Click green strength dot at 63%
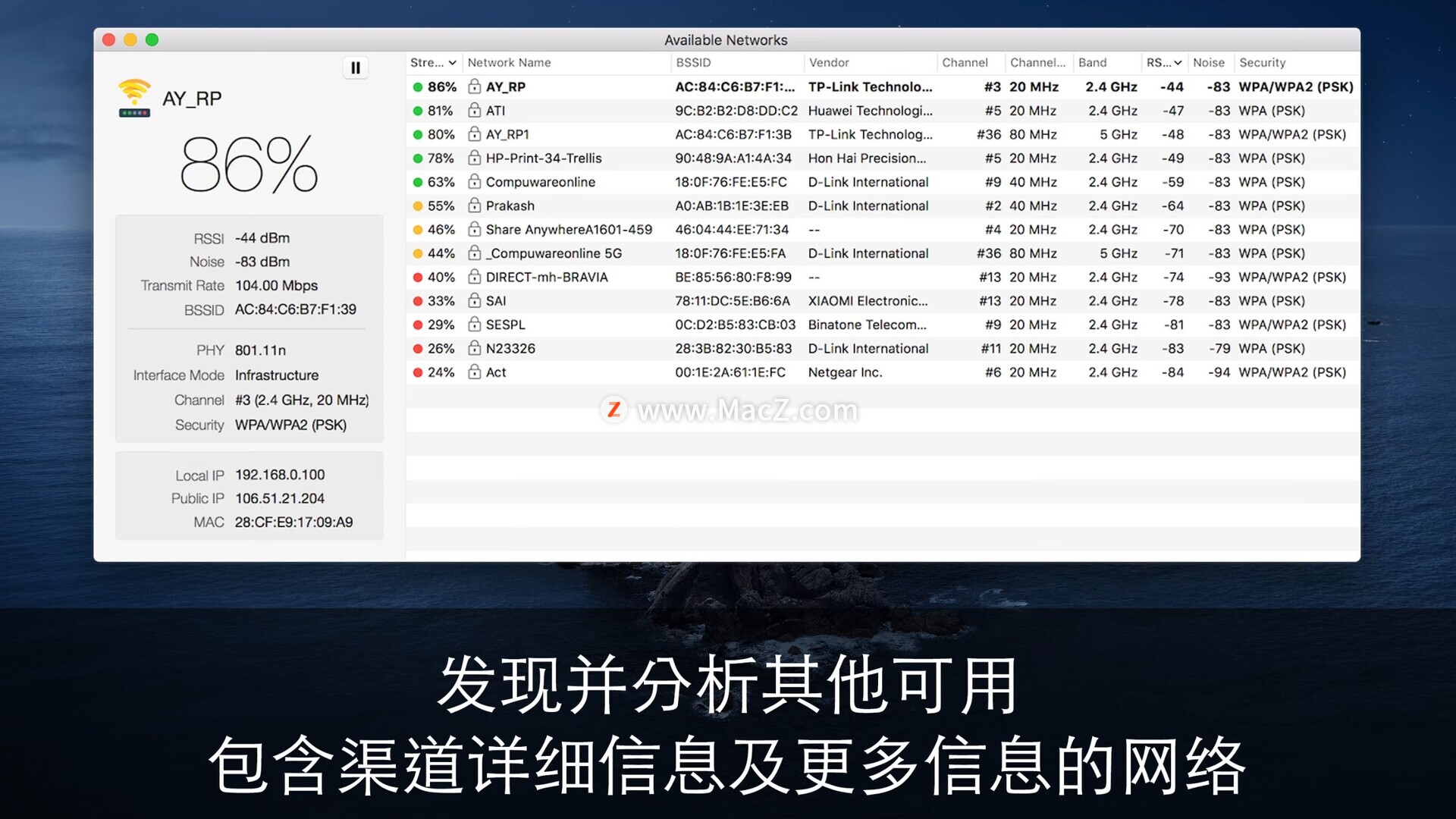The width and height of the screenshot is (1456, 819). click(418, 182)
